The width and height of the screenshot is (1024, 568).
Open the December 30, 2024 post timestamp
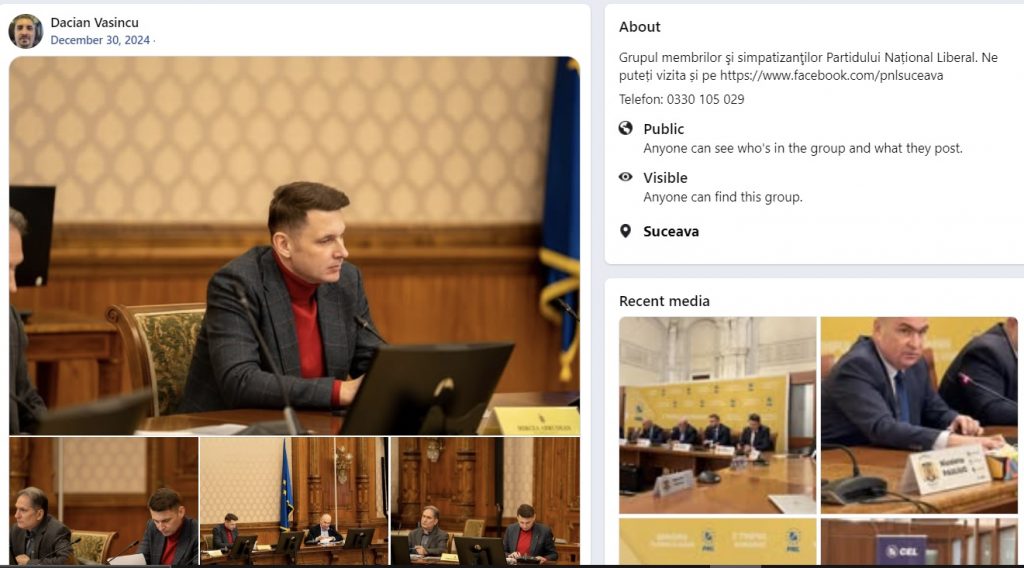(x=100, y=40)
